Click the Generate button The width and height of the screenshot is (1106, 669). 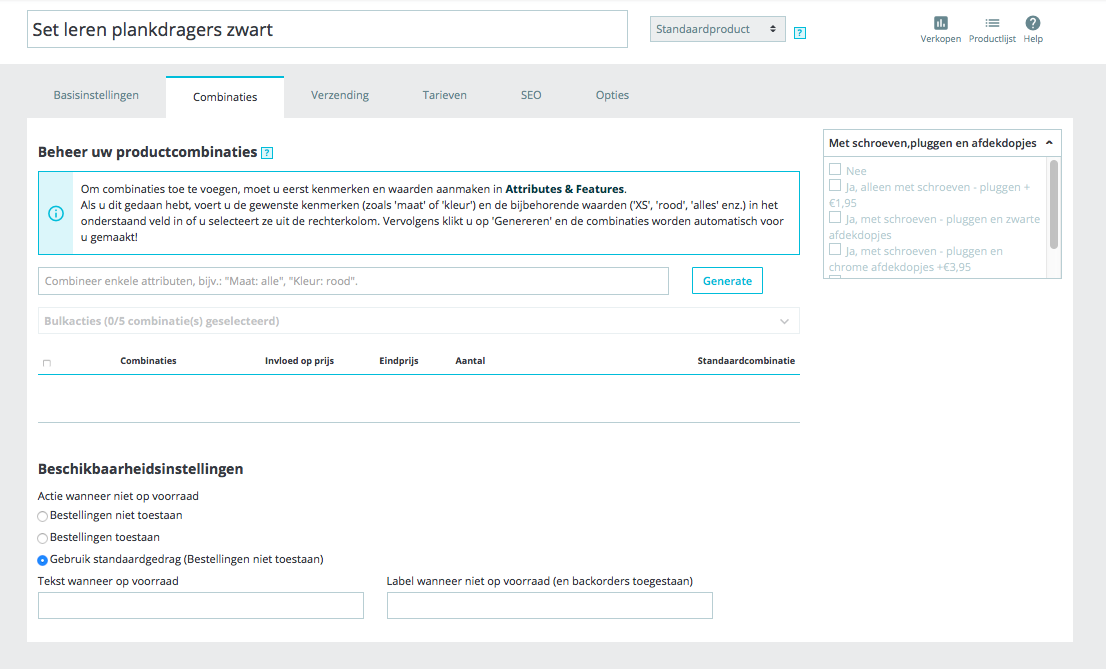(x=727, y=281)
